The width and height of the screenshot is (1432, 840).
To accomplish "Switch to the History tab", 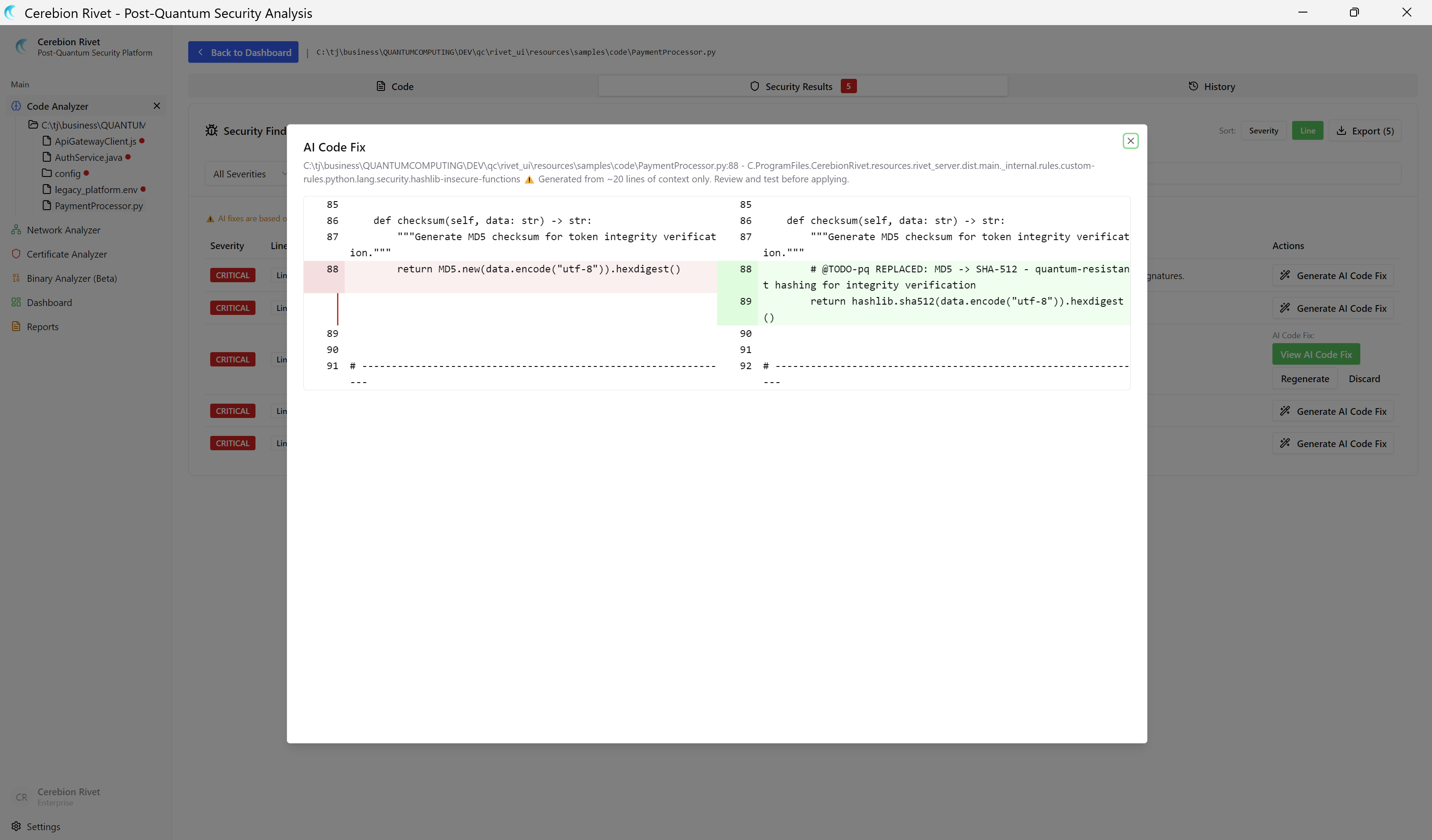I will 1211,86.
